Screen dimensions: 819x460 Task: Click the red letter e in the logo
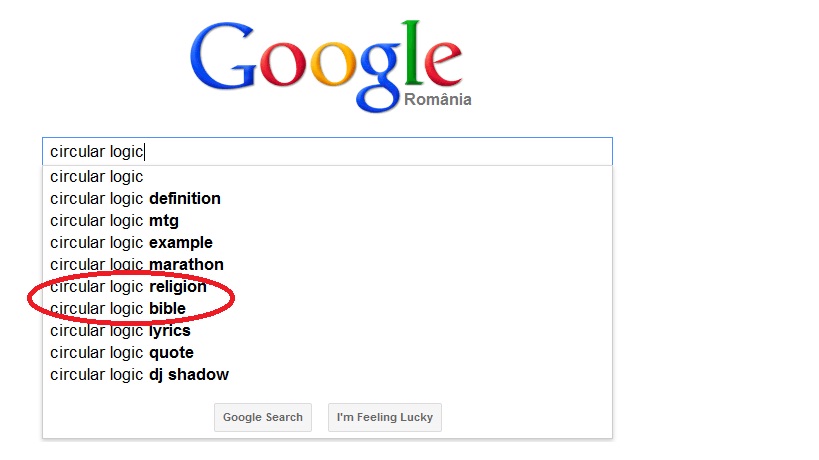click(443, 65)
